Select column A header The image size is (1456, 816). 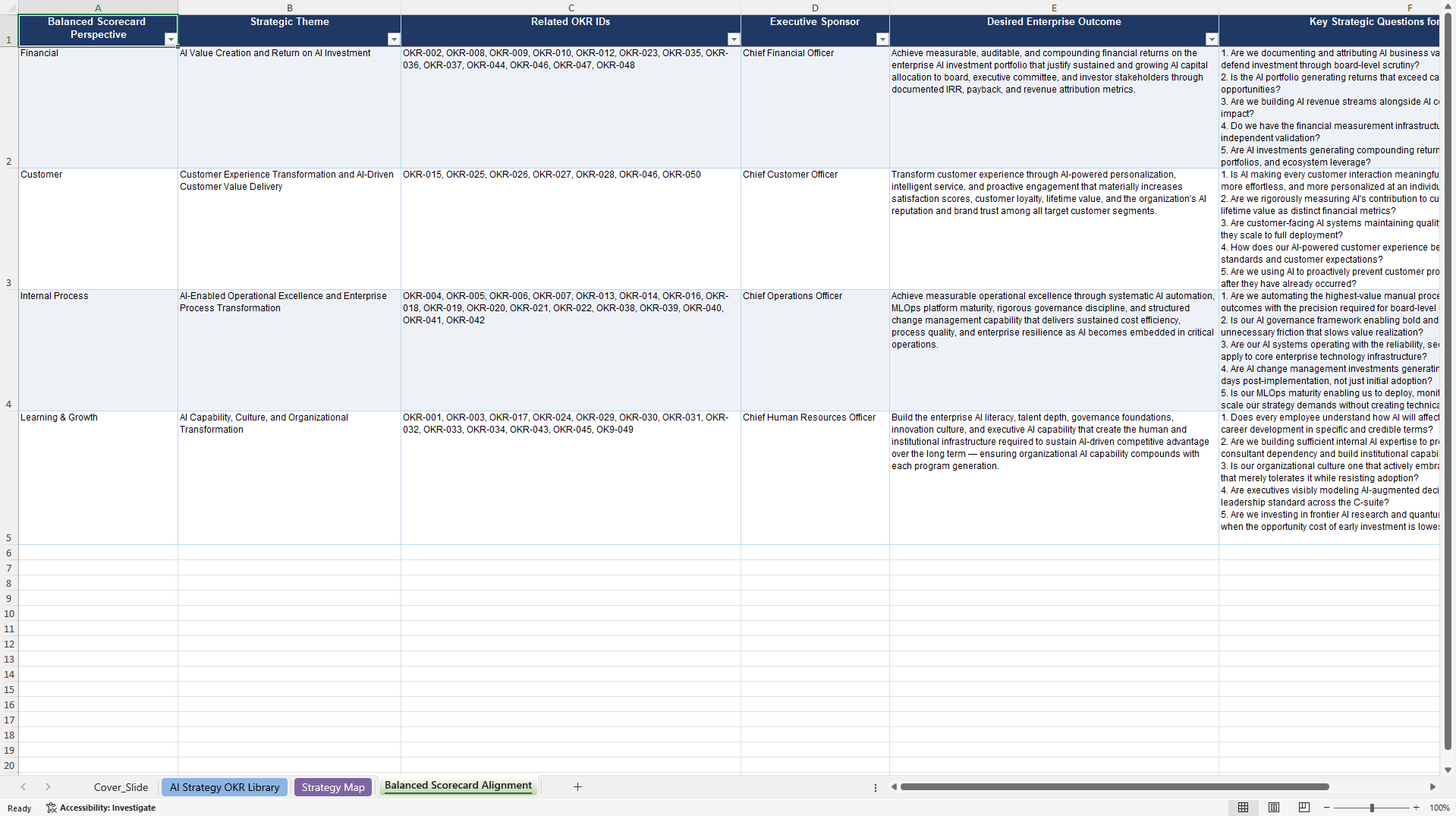98,8
